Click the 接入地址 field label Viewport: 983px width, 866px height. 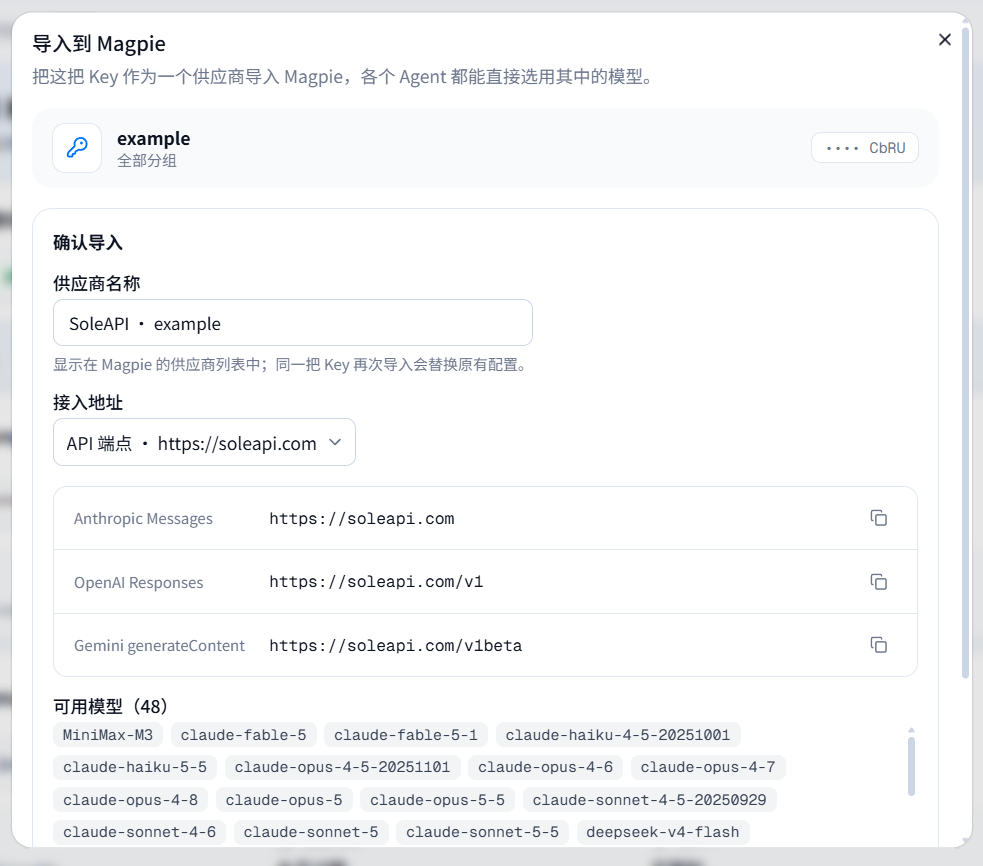point(88,403)
